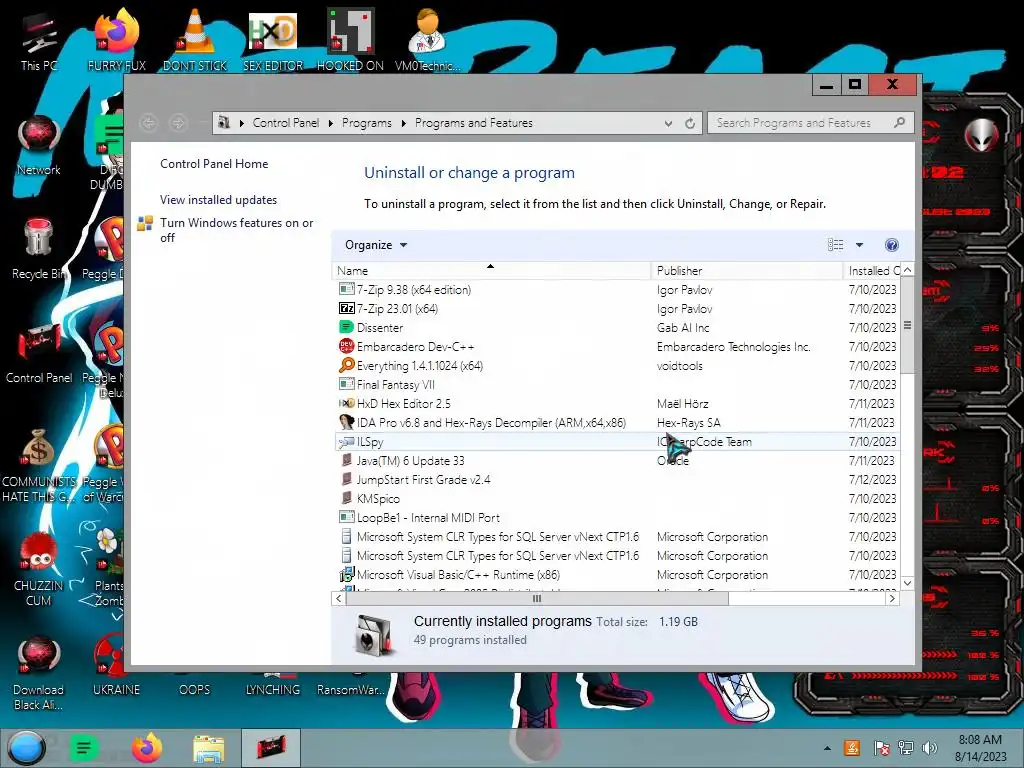Open Turn Windows features on or off
Viewport: 1024px width, 768px height.
[x=236, y=230]
